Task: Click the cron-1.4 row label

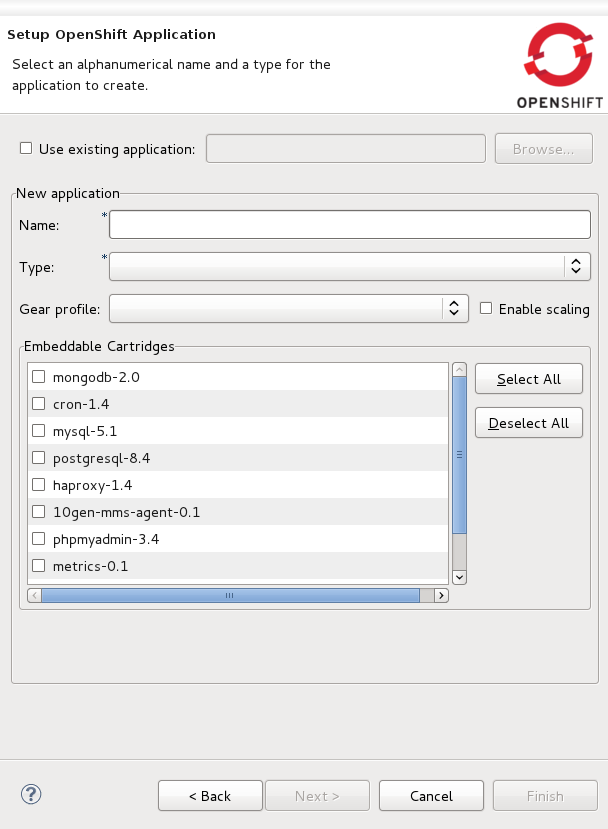Action: point(81,404)
